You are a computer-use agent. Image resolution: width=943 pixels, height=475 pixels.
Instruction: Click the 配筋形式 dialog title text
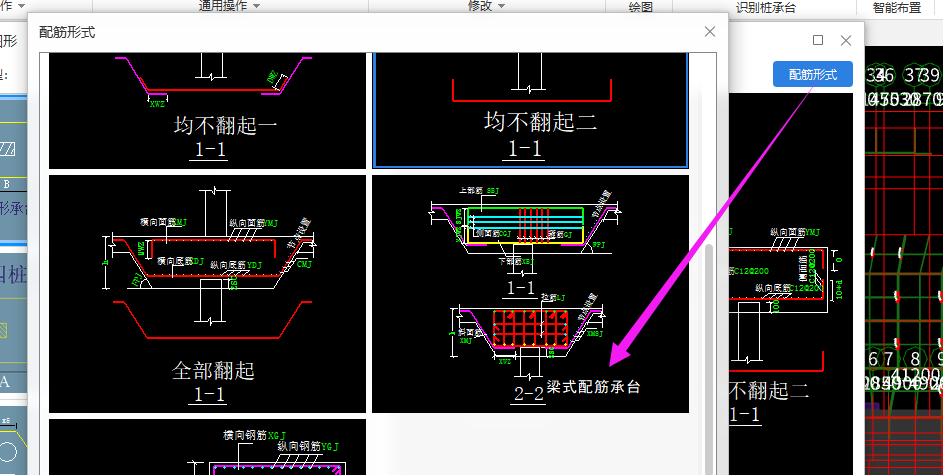point(67,32)
